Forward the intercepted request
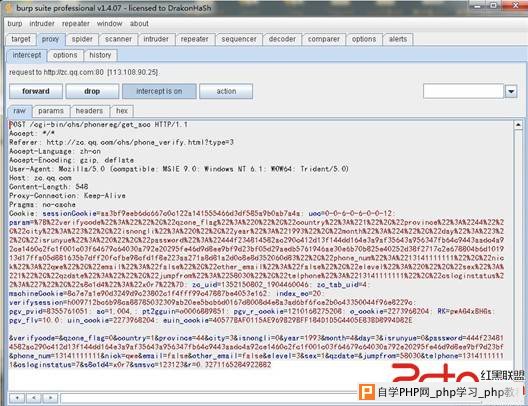 (36, 91)
